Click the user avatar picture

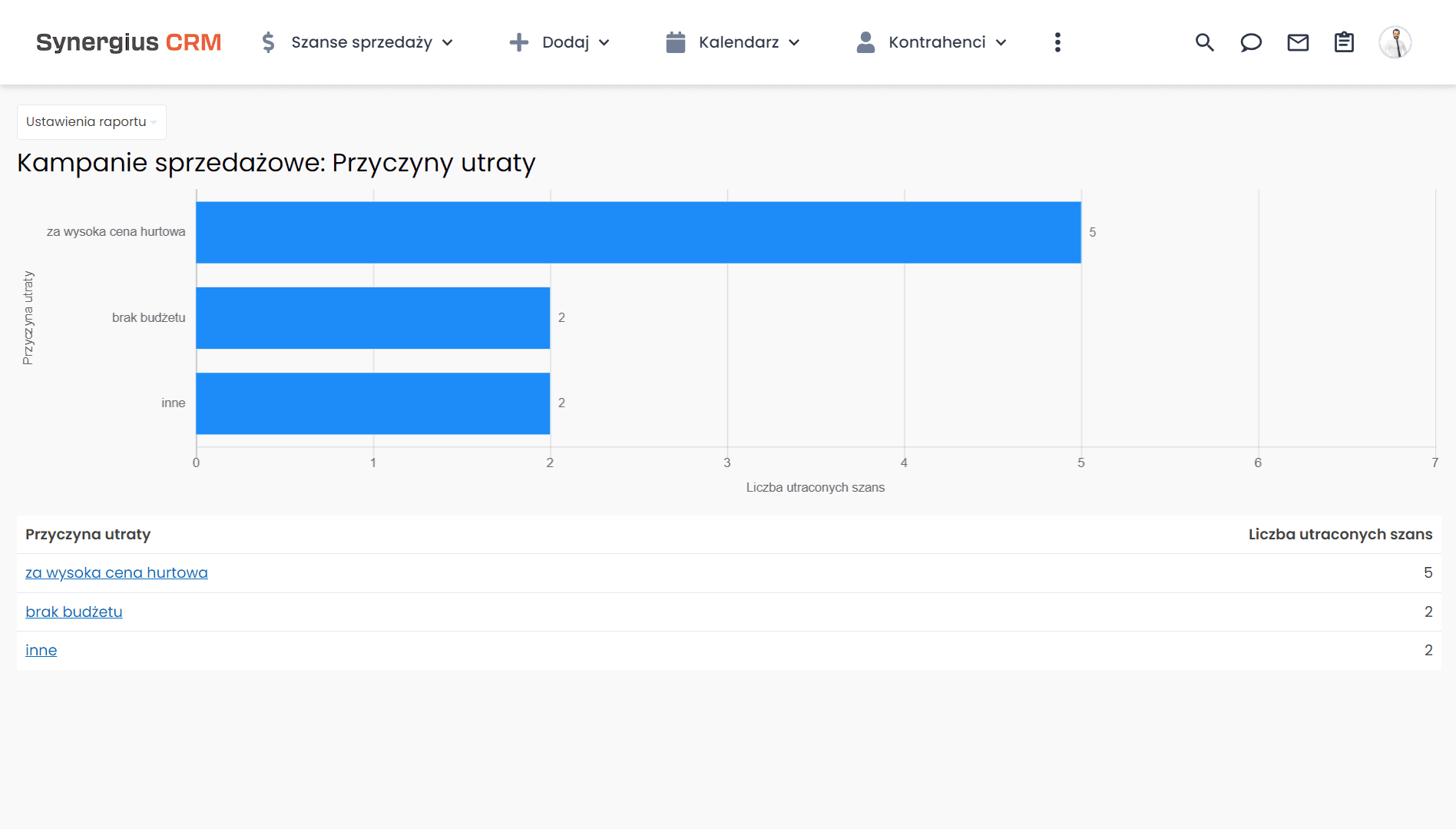pos(1396,42)
